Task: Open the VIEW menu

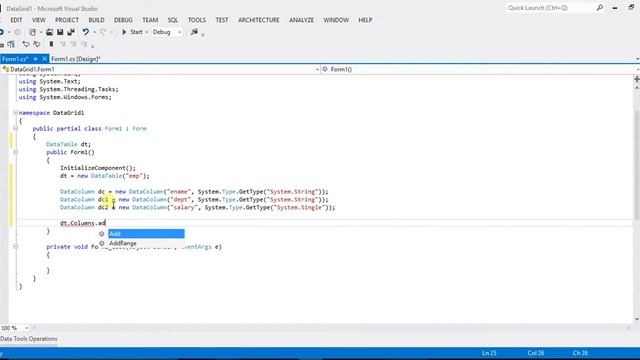Action: tap(39, 20)
